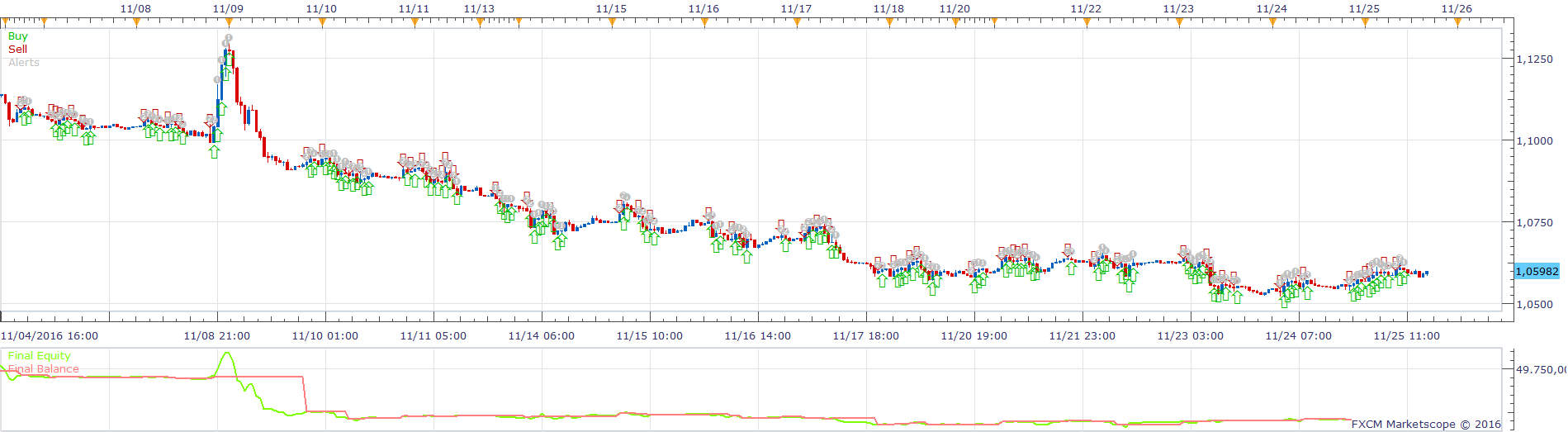Select the 11/11 day marker at top

pyautogui.click(x=414, y=9)
